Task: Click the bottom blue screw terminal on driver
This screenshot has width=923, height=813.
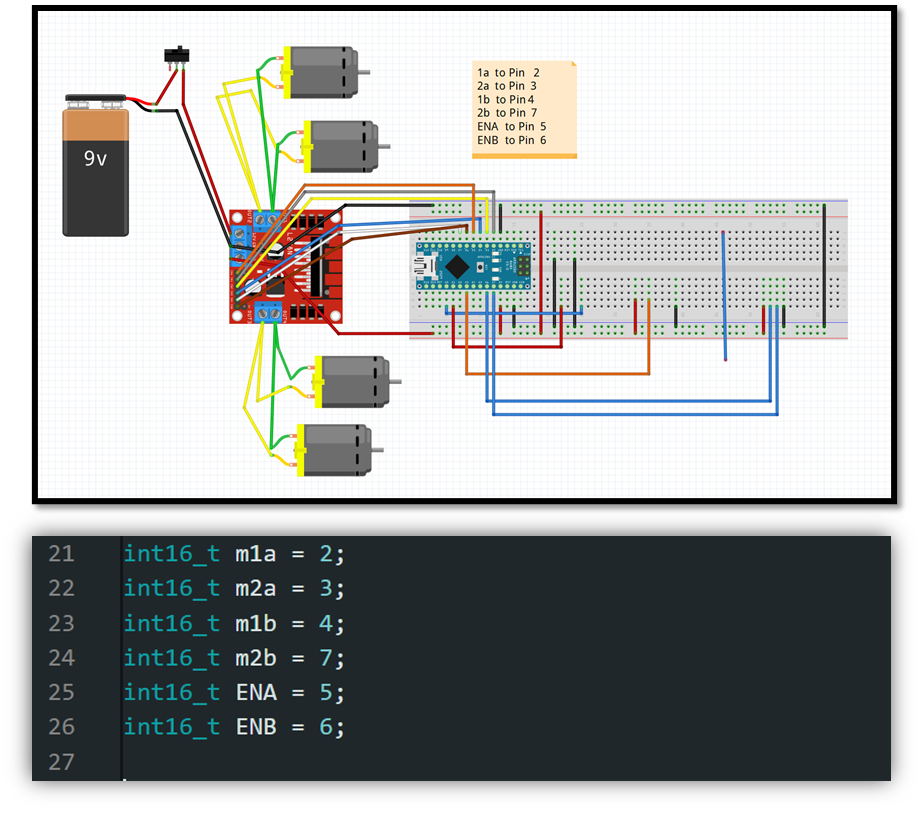Action: [x=268, y=313]
